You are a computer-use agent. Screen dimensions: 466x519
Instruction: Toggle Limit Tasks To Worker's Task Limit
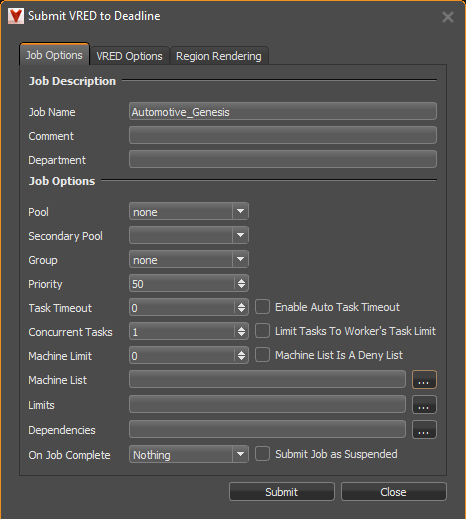(262, 331)
